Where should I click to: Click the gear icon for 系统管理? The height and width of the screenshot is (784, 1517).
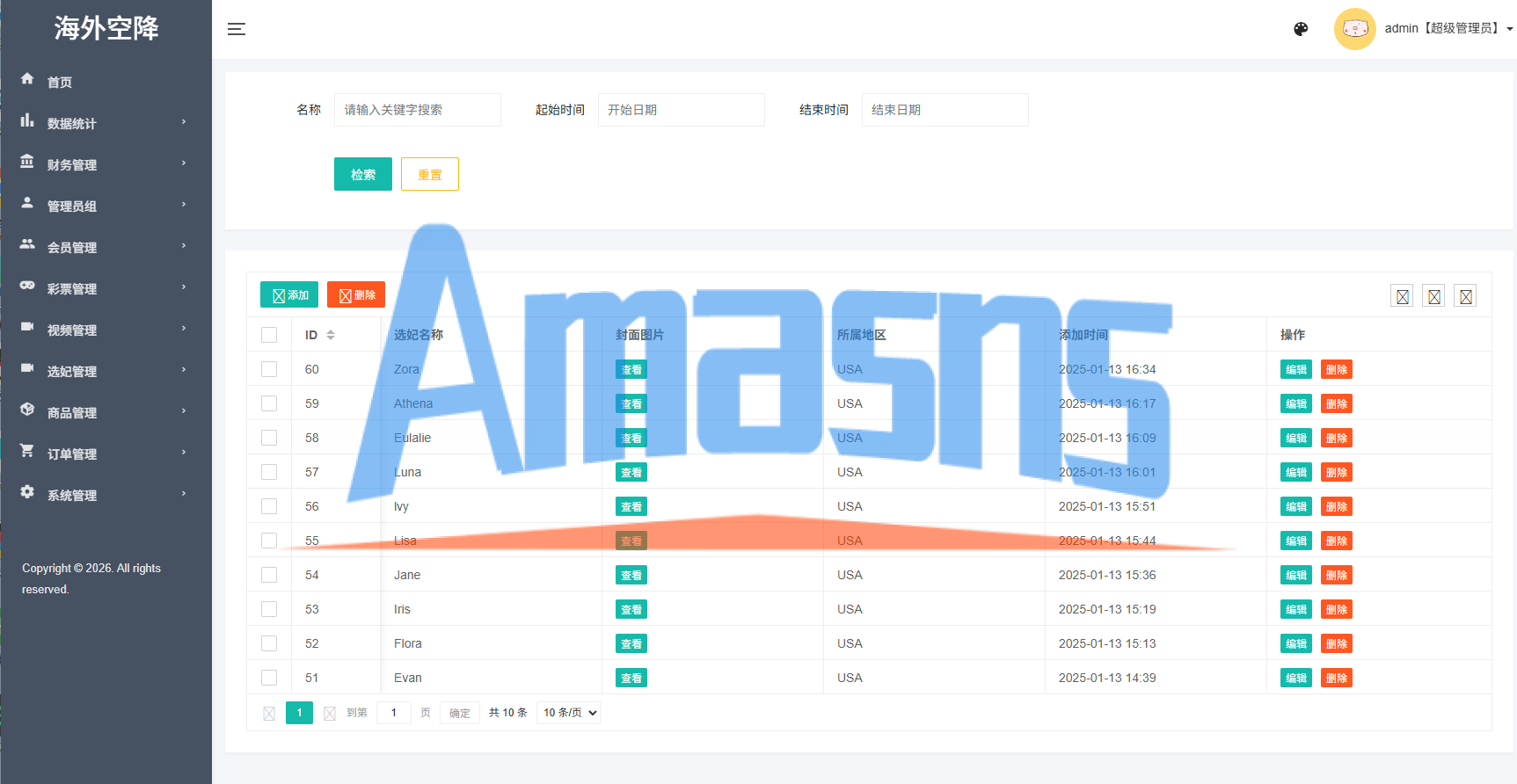coord(27,492)
